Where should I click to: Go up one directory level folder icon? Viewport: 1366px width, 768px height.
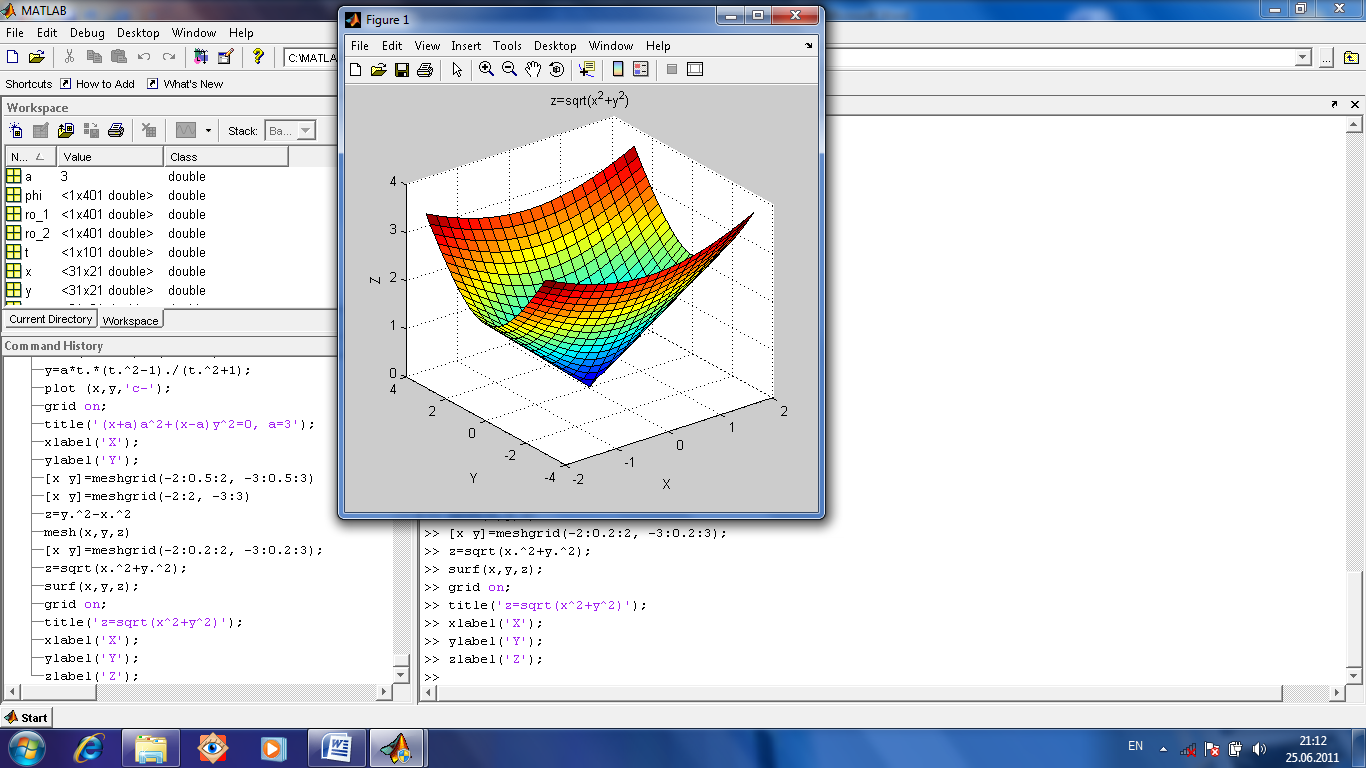(1351, 58)
